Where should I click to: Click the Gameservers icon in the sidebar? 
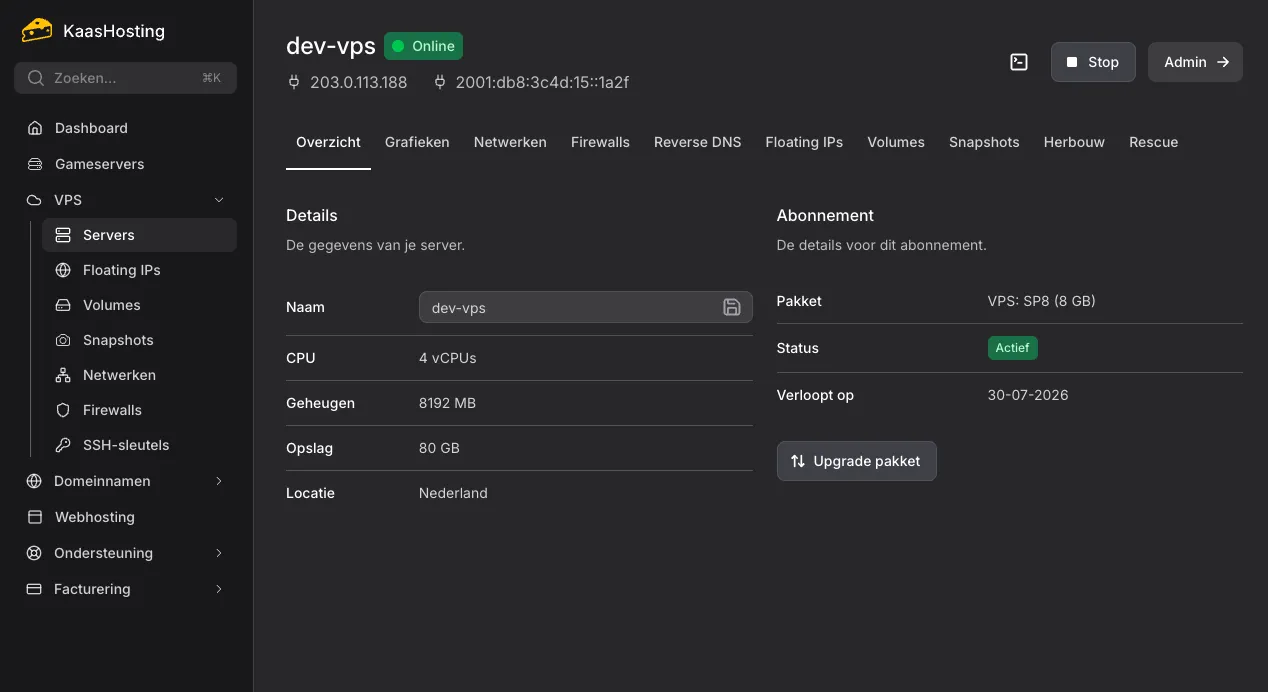[35, 164]
